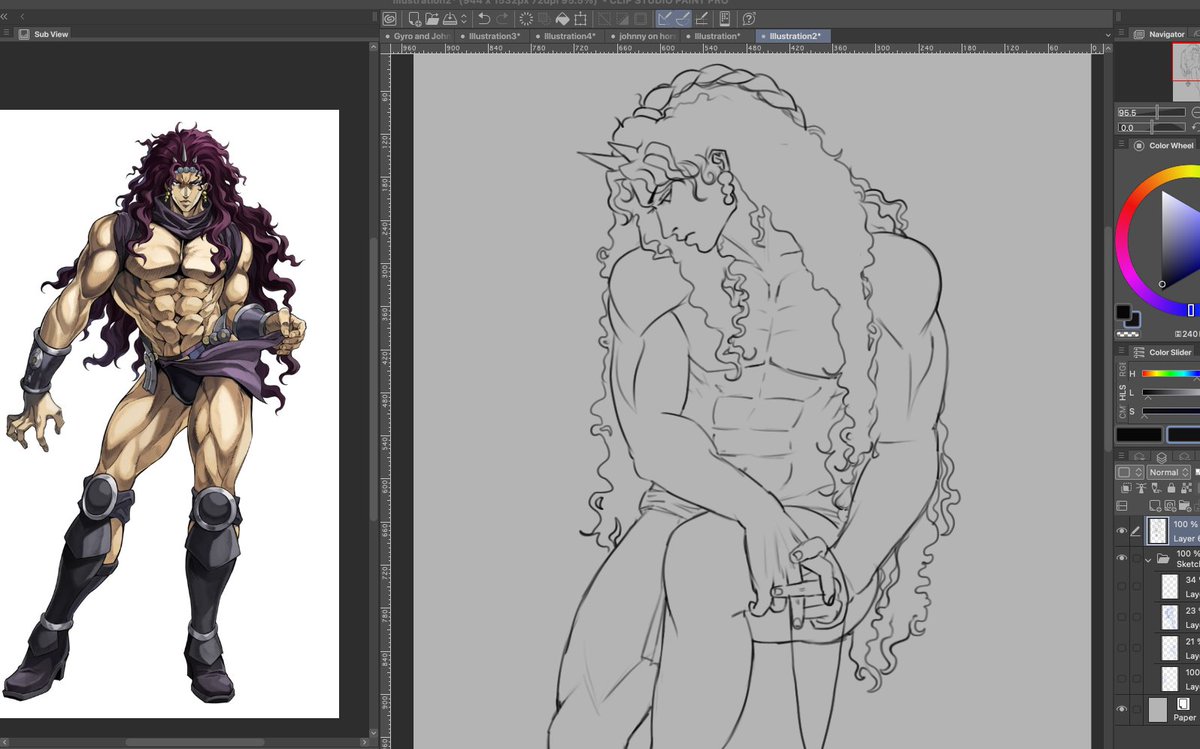
Task: Toggle Set as Reference Layer lighthouse icon
Action: (1141, 488)
